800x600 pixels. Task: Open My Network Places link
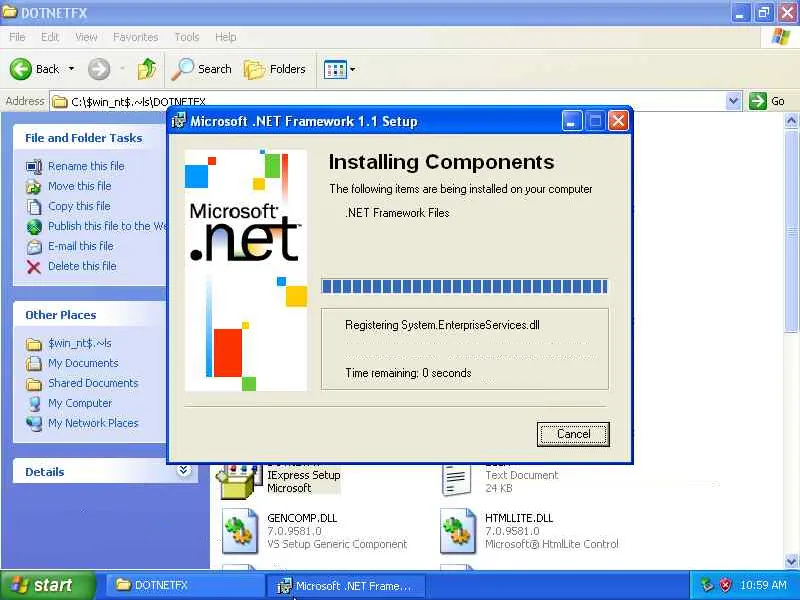pyautogui.click(x=93, y=423)
